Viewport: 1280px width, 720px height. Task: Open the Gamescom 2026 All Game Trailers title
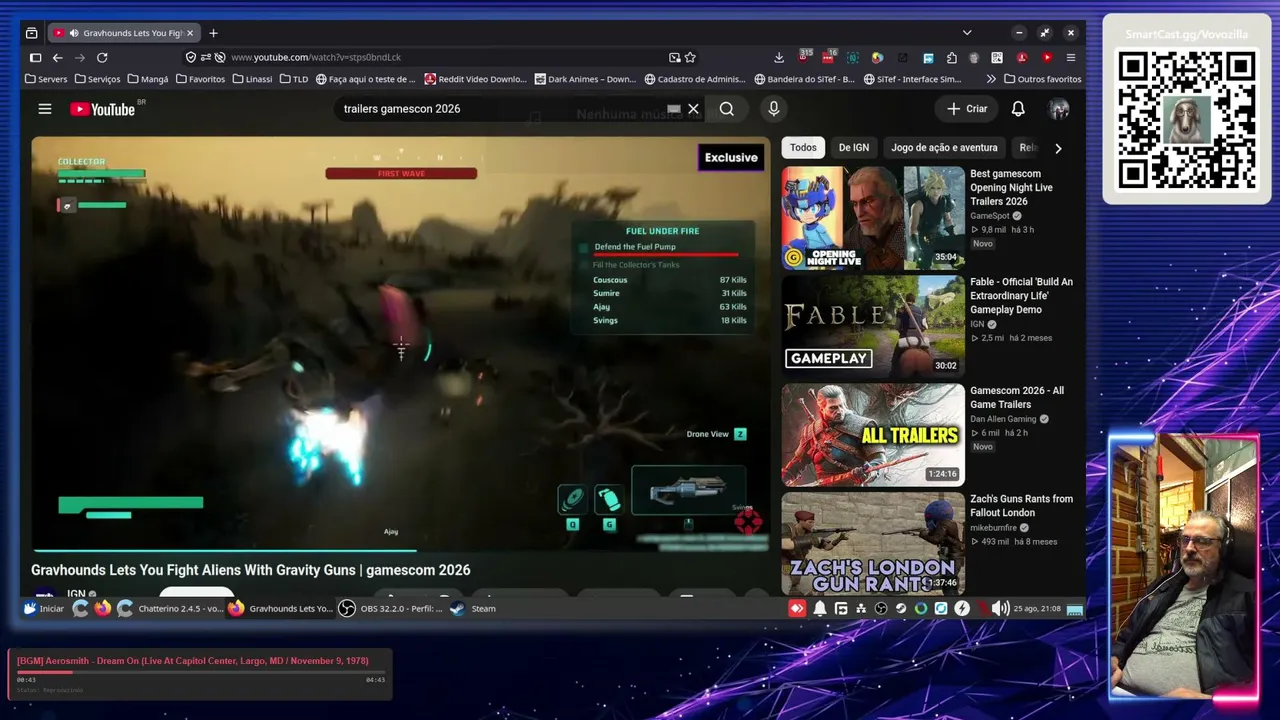click(x=1017, y=398)
